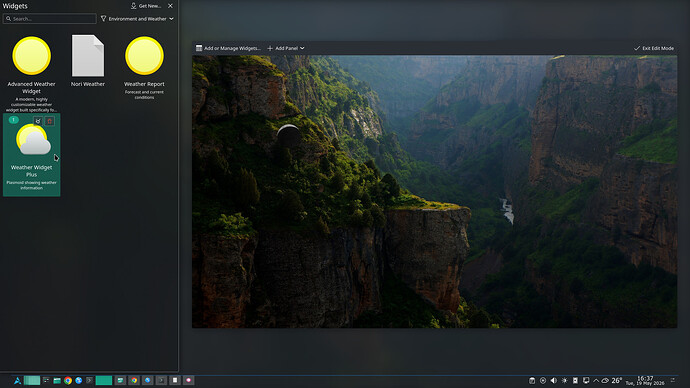This screenshot has width=690, height=388.
Task: Switch to the Chrome task window button
Action: [x=134, y=380]
